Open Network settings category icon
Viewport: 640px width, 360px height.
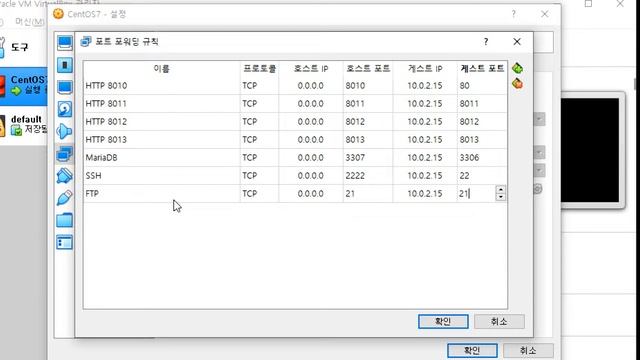64,154
